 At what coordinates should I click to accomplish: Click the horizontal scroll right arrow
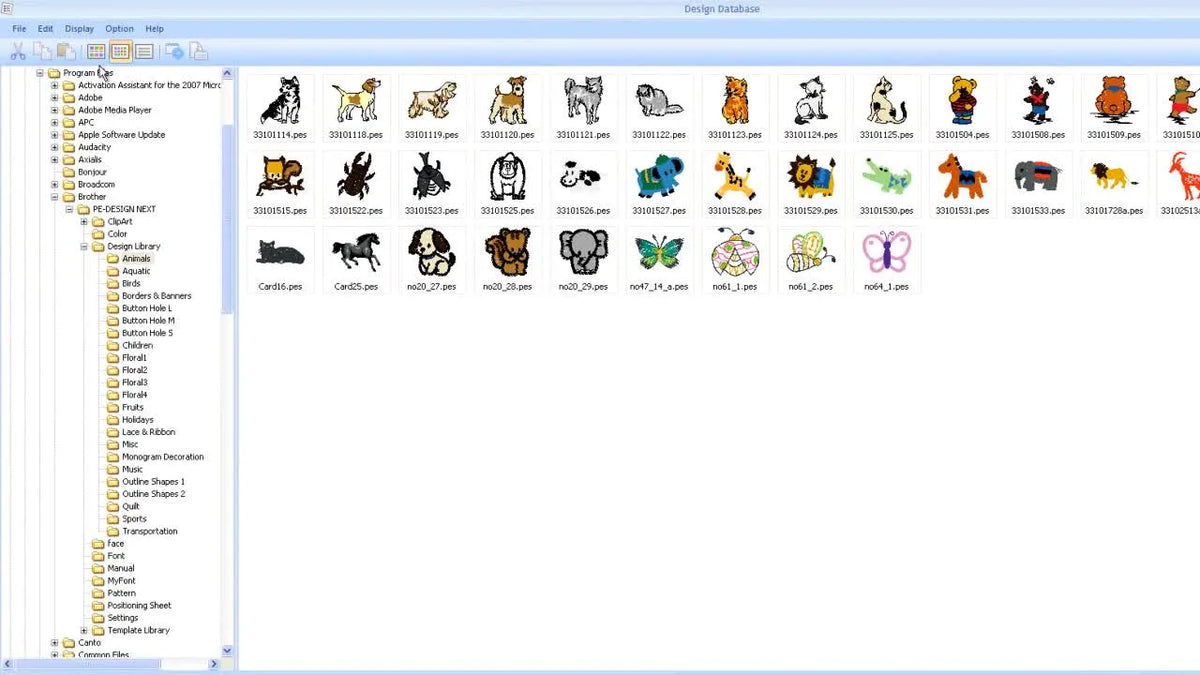214,664
